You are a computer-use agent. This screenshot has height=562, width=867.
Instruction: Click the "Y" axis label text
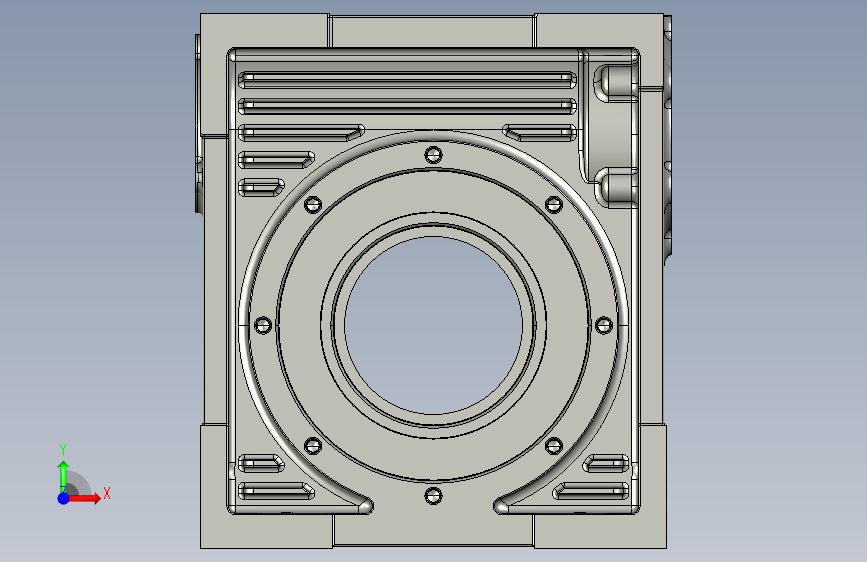(x=63, y=450)
